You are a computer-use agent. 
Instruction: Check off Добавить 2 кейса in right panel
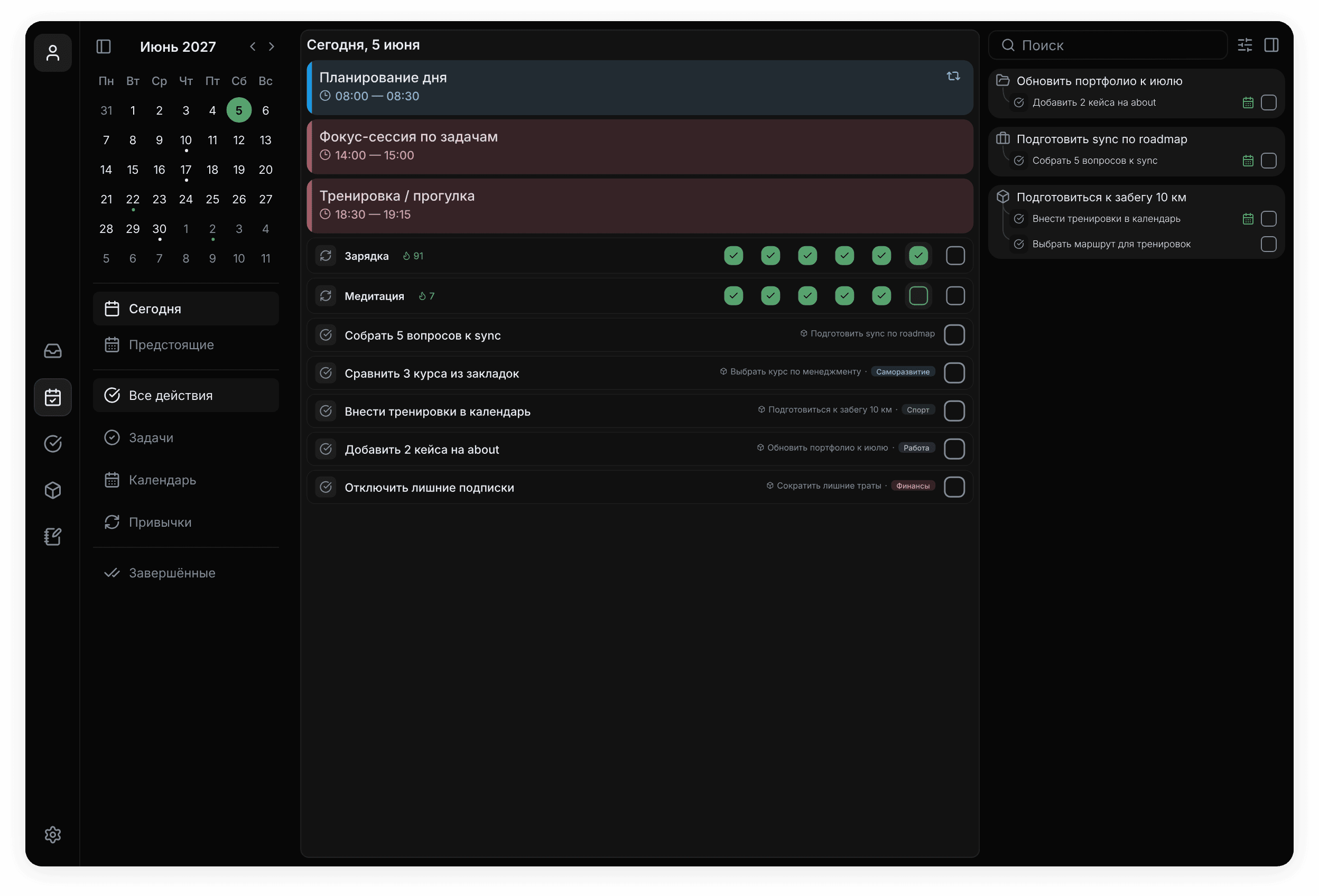point(1268,102)
